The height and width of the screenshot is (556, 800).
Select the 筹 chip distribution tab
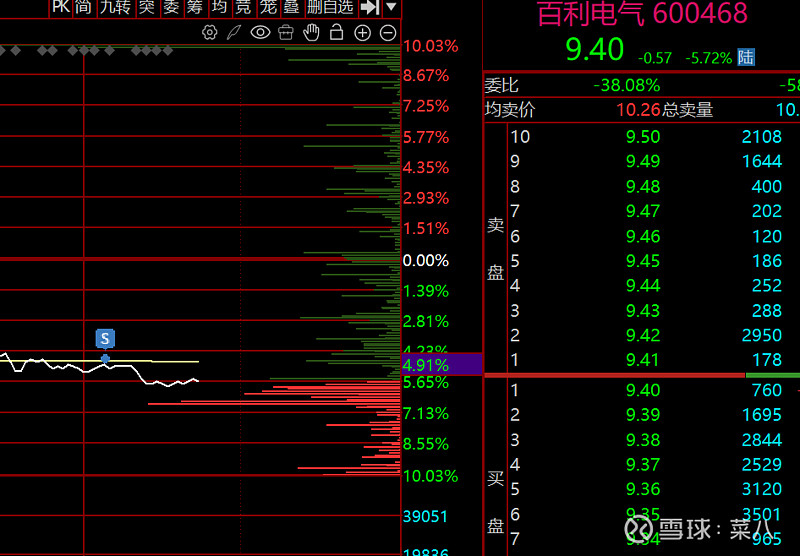tap(195, 7)
